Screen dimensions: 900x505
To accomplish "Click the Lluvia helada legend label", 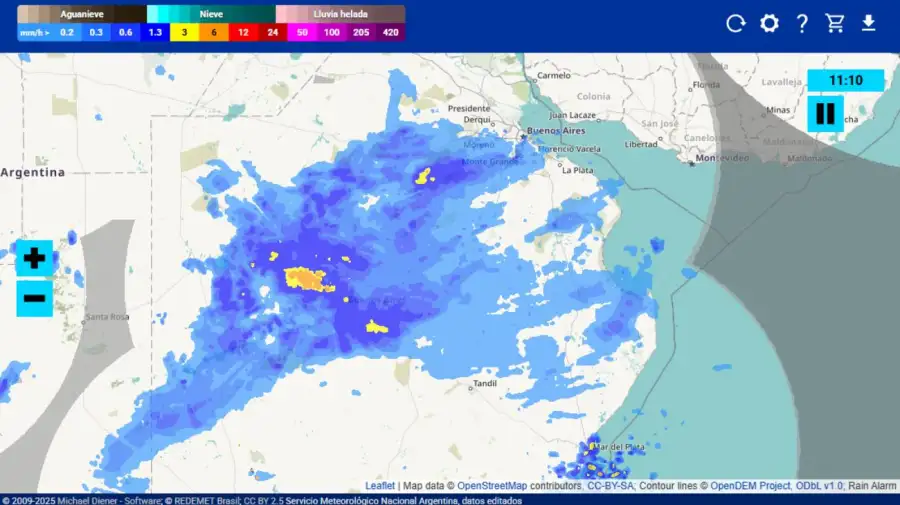I will point(340,14).
